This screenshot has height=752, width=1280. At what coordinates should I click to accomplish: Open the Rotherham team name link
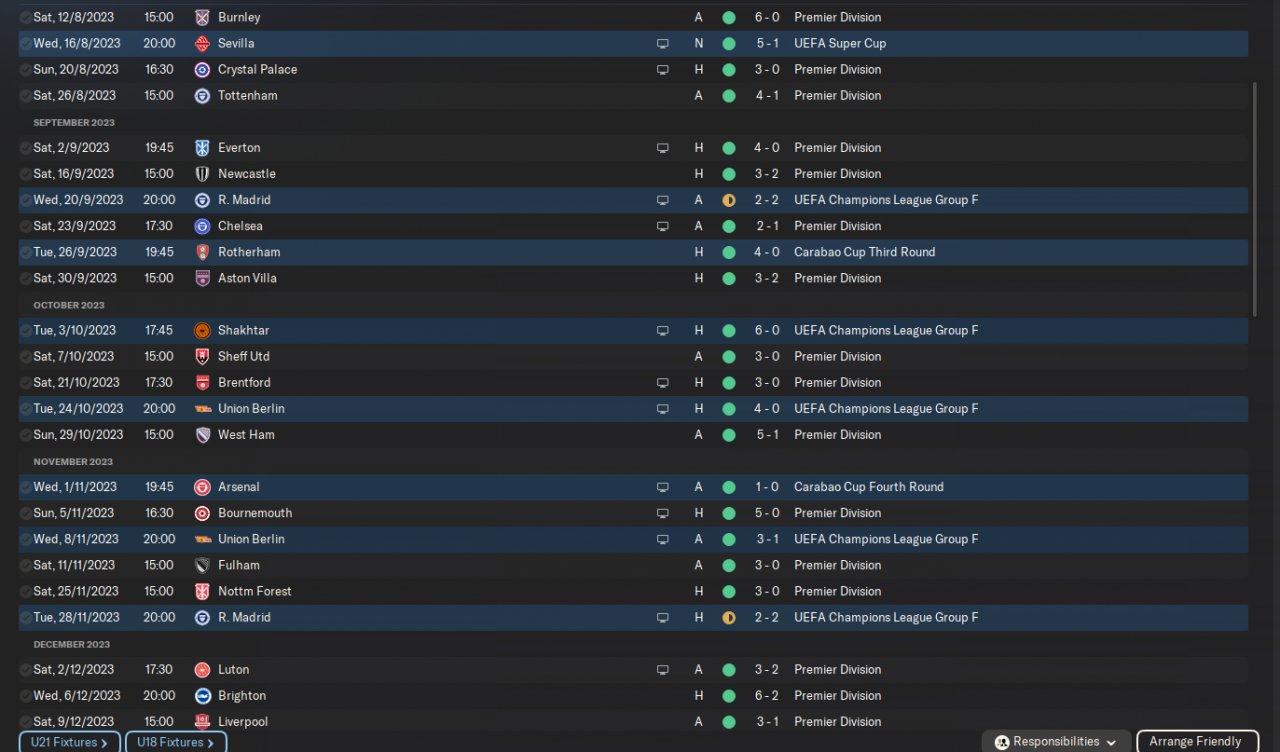(x=249, y=252)
